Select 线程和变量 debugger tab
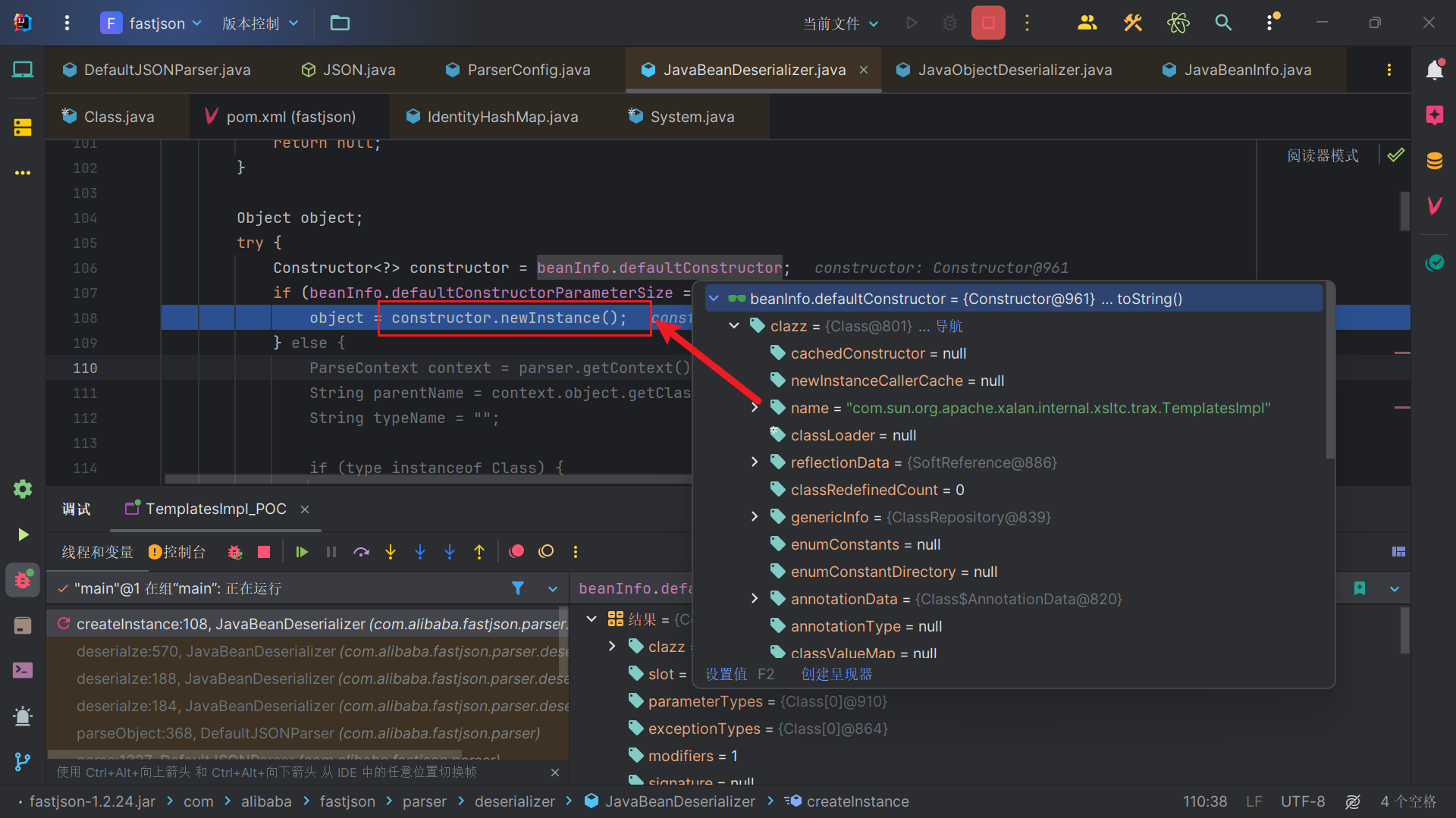 (x=97, y=552)
